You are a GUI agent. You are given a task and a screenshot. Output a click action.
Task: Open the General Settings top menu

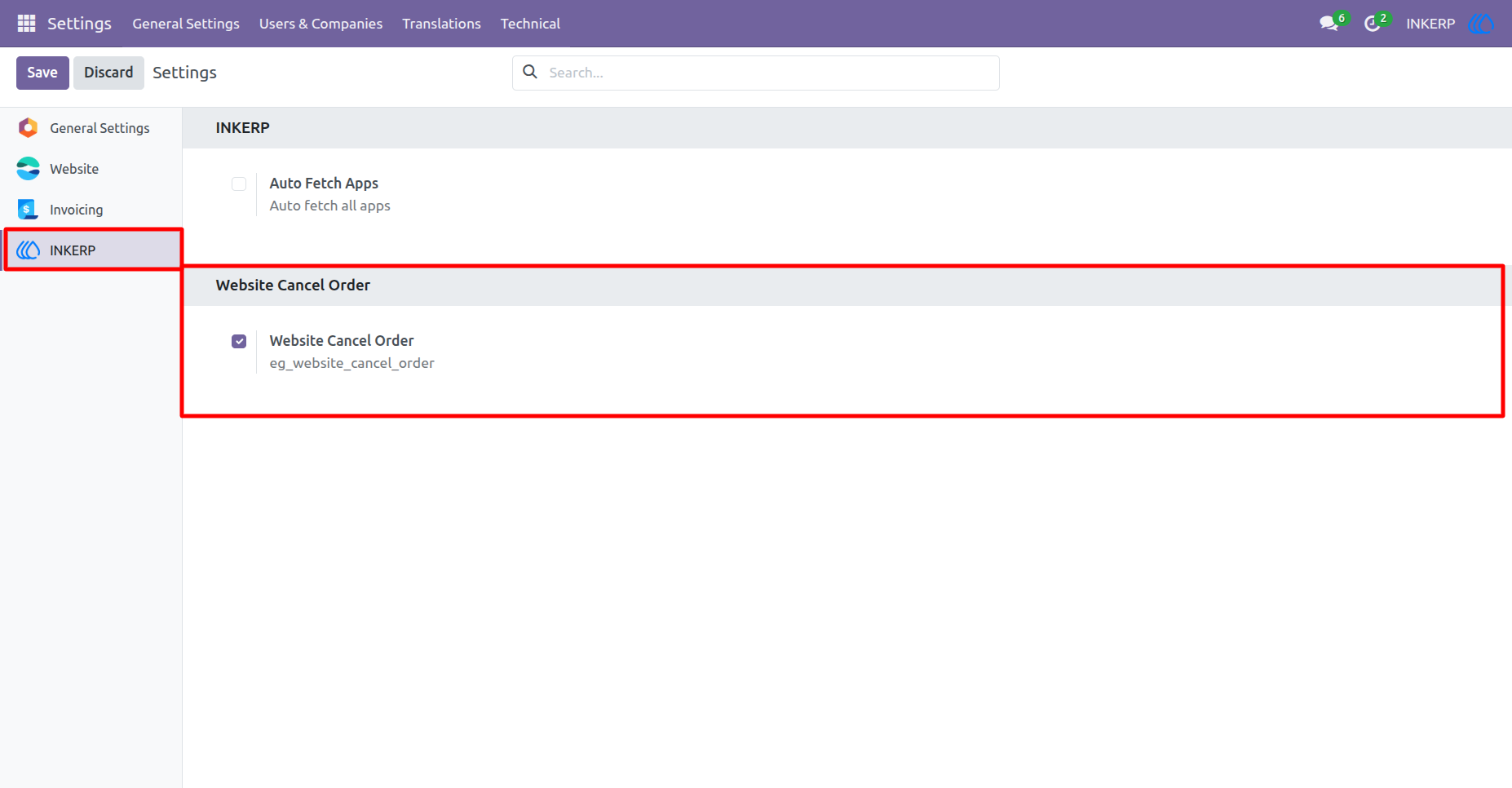pos(186,24)
